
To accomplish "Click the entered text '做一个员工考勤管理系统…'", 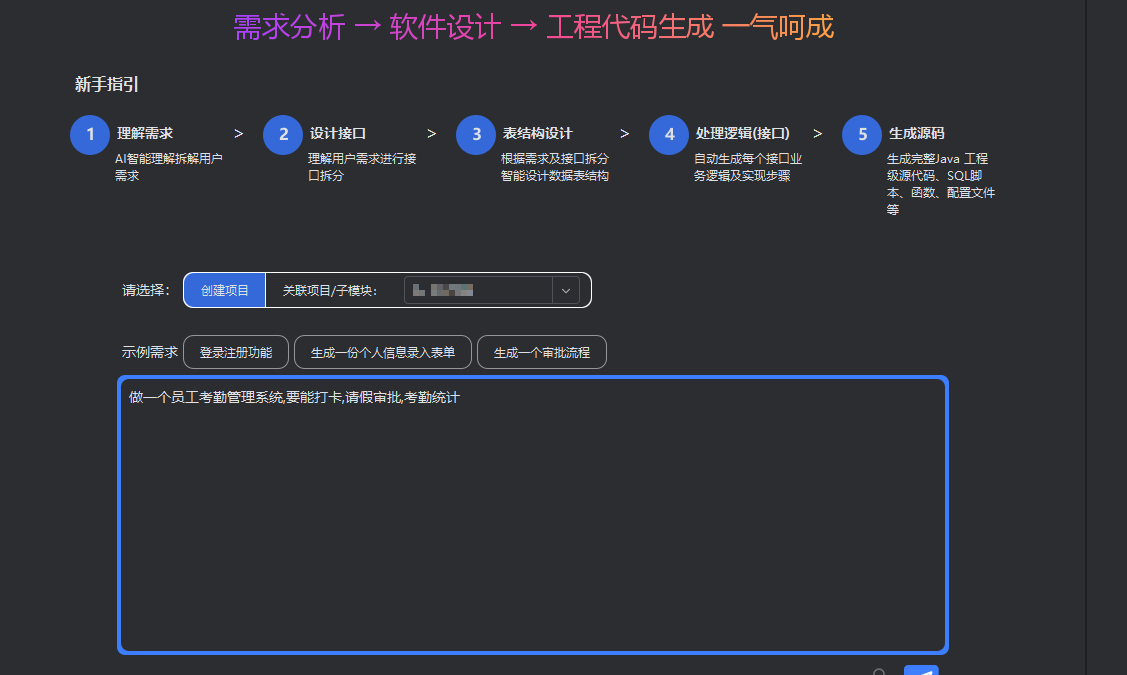I will tap(294, 398).
